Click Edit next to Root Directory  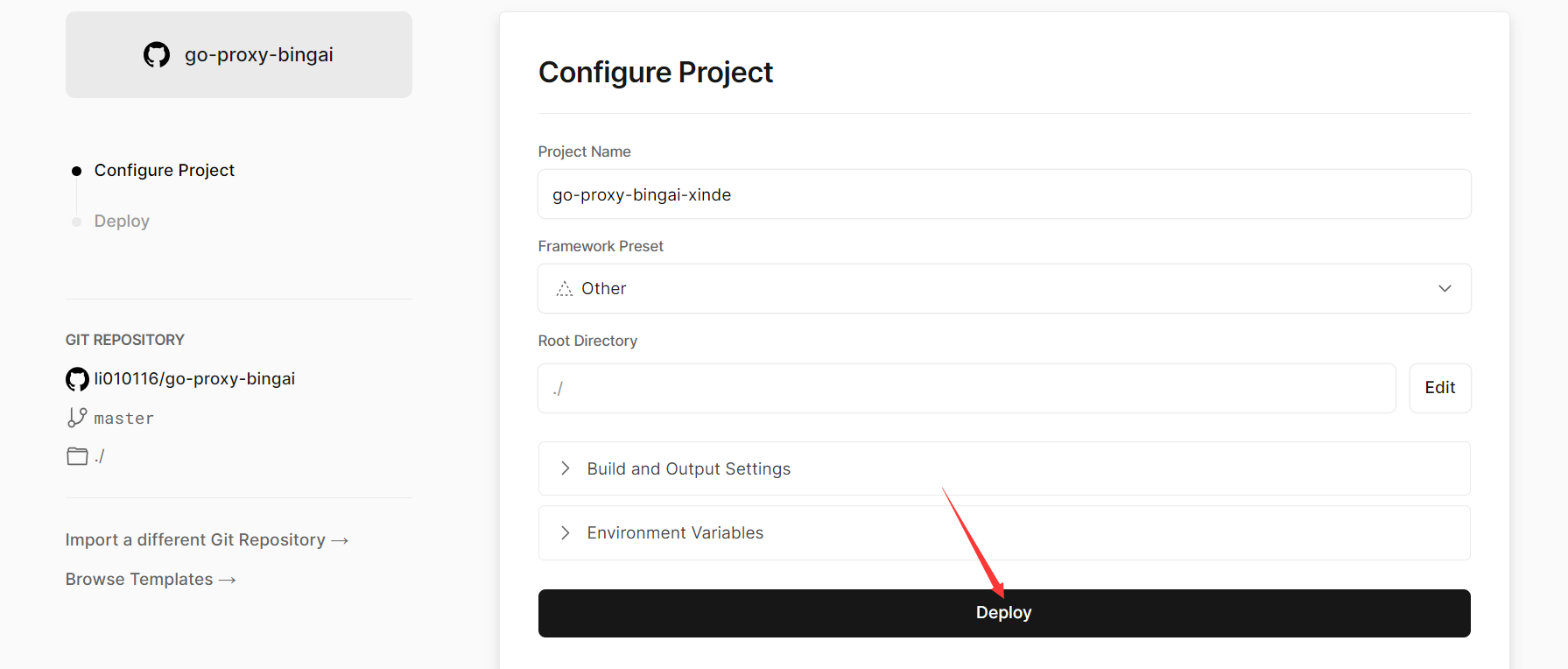1440,388
